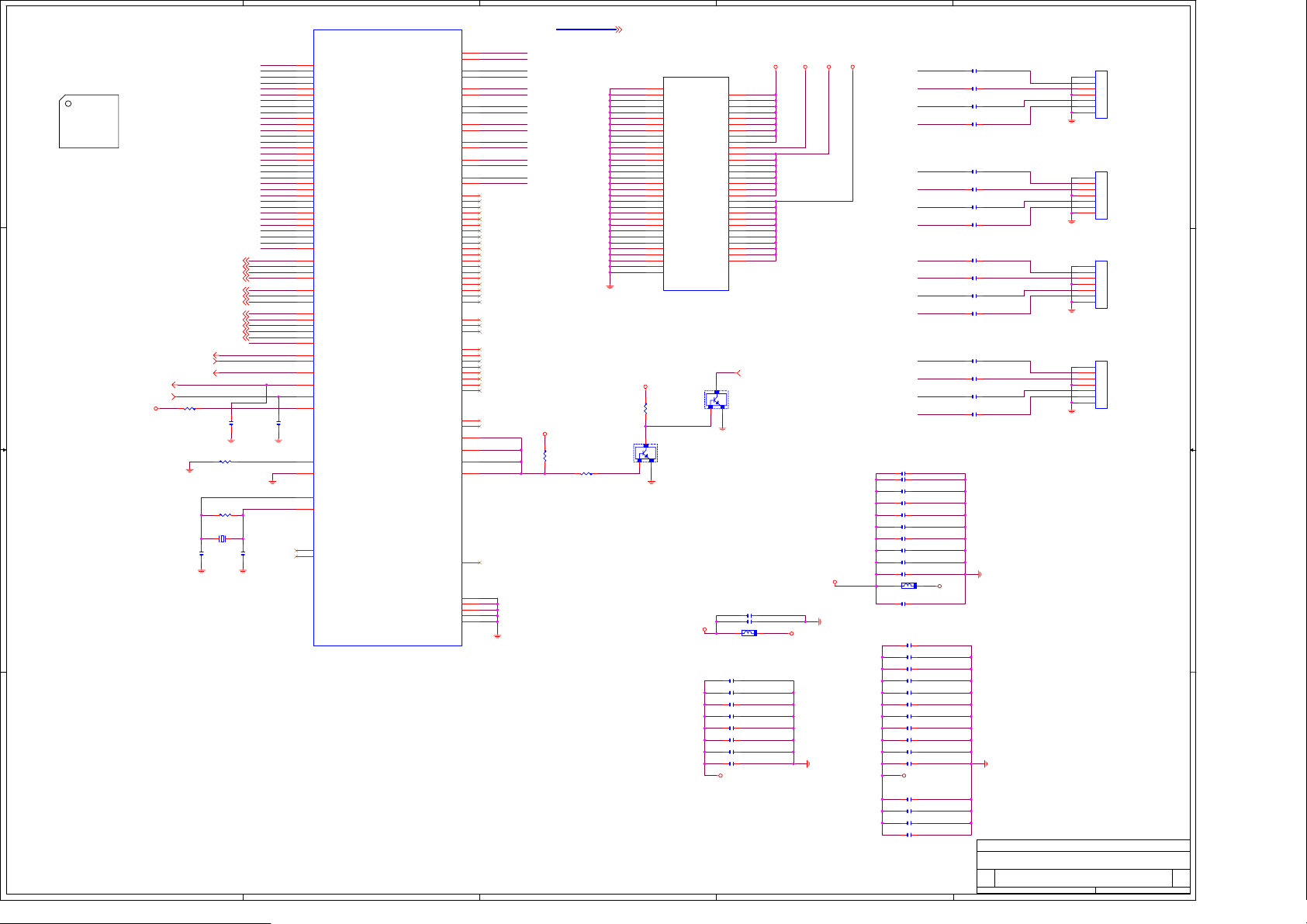
Task: Select the topmost six-pin connector on the right
Action: point(1101,95)
